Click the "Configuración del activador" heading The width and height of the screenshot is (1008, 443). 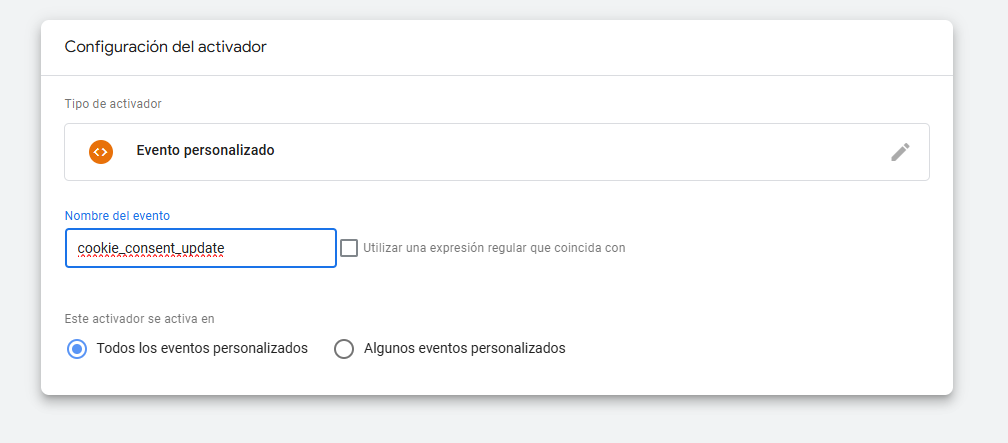pos(165,47)
